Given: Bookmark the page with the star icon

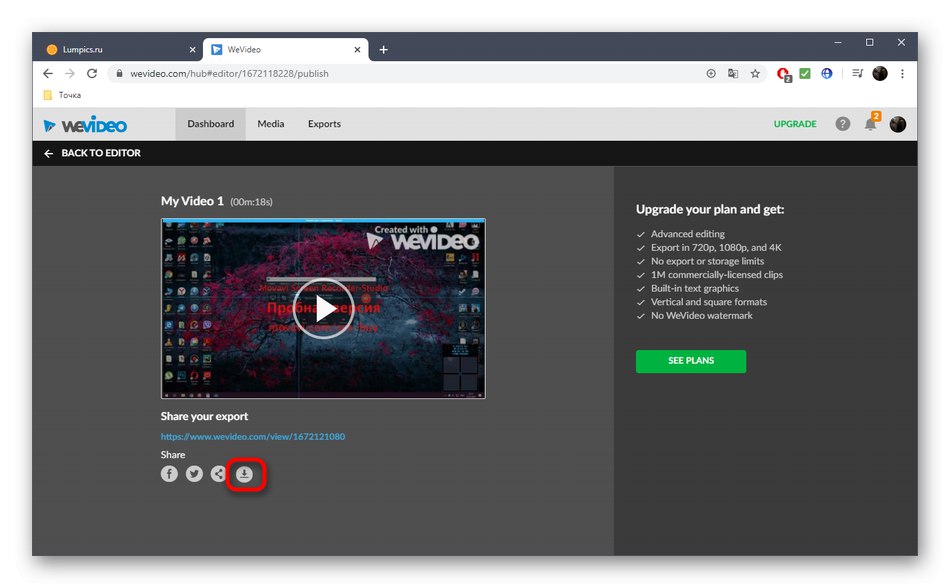Looking at the screenshot, I should 756,73.
